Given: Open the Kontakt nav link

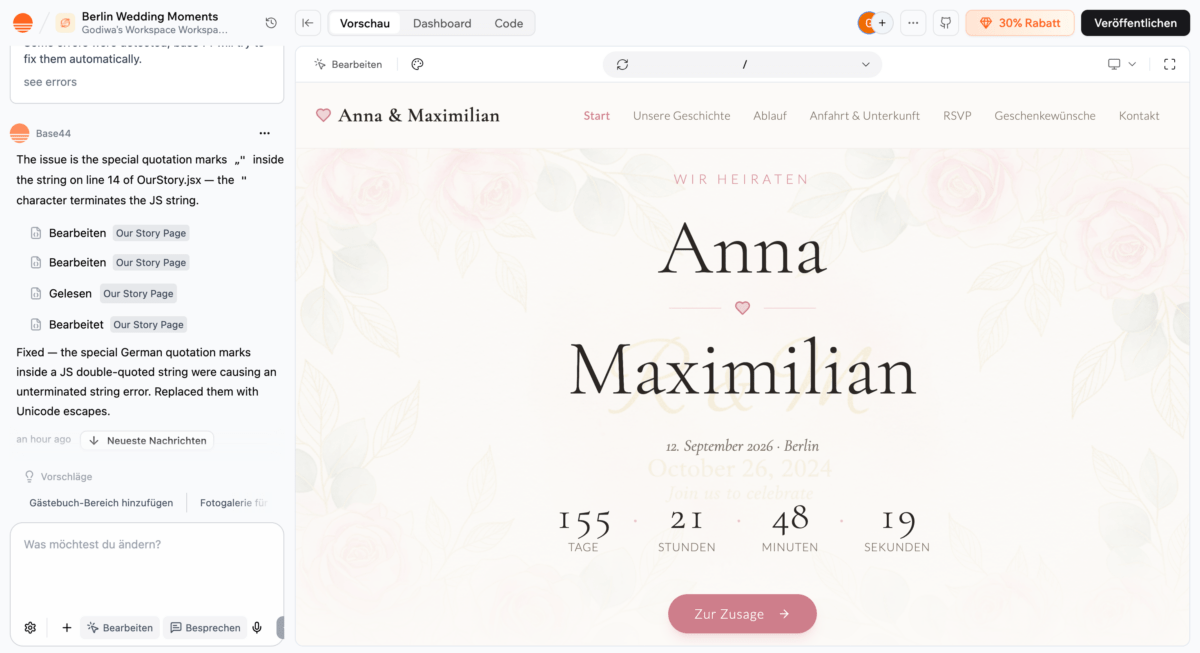Looking at the screenshot, I should pos(1139,116).
